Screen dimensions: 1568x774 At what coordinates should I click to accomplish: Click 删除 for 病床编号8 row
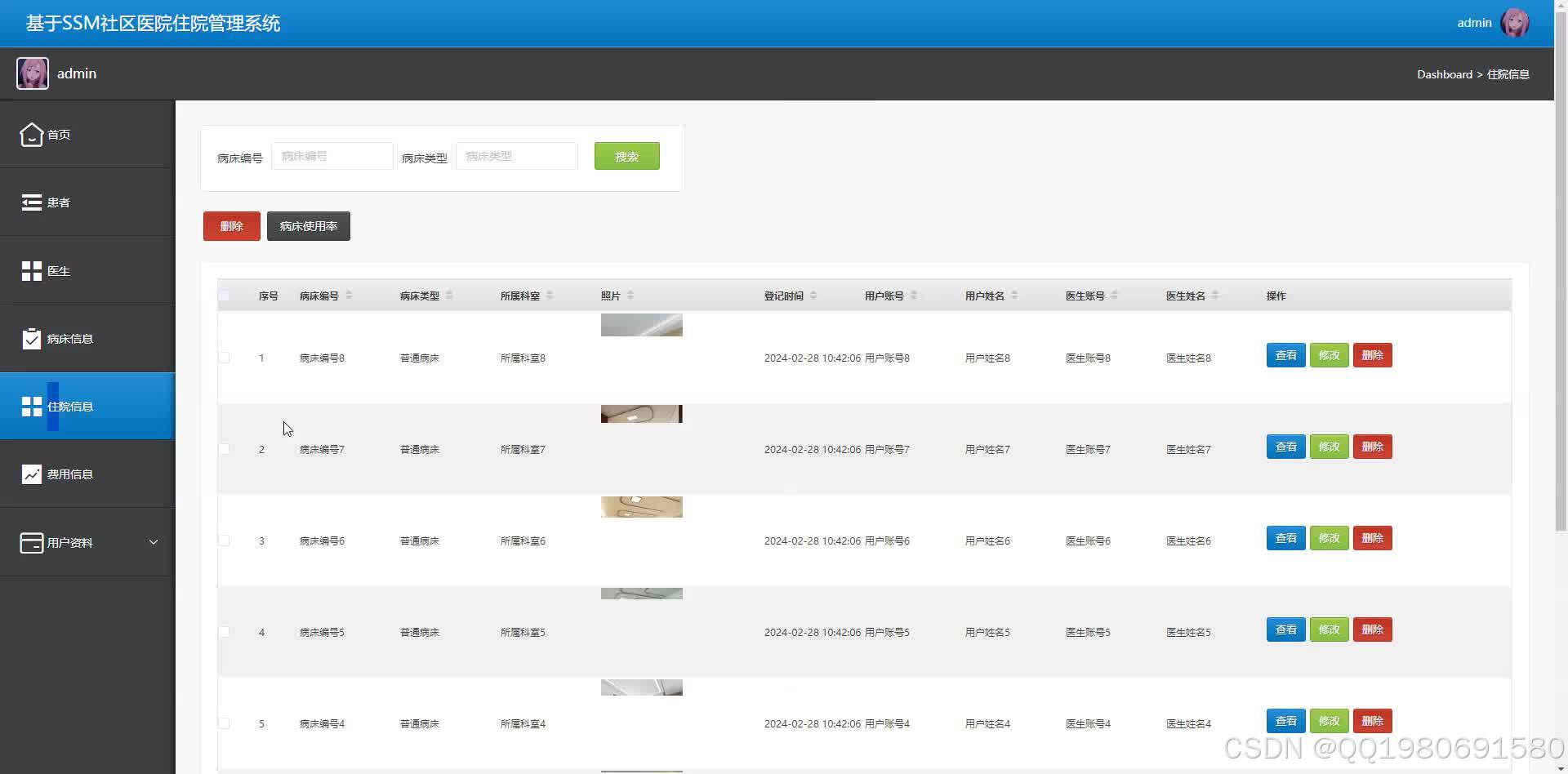(x=1372, y=355)
